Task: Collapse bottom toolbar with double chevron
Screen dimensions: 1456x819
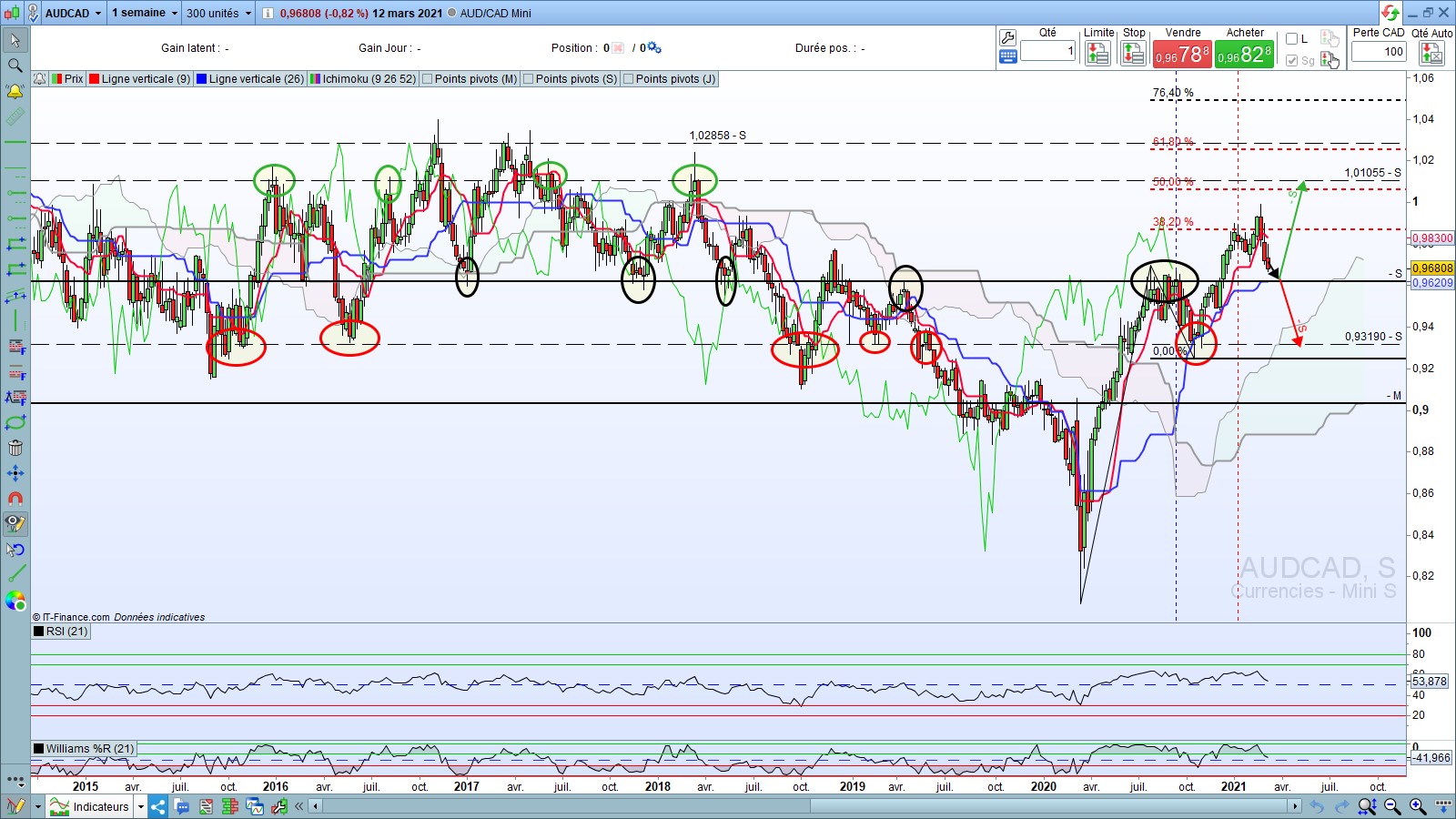Action: pyautogui.click(x=298, y=806)
